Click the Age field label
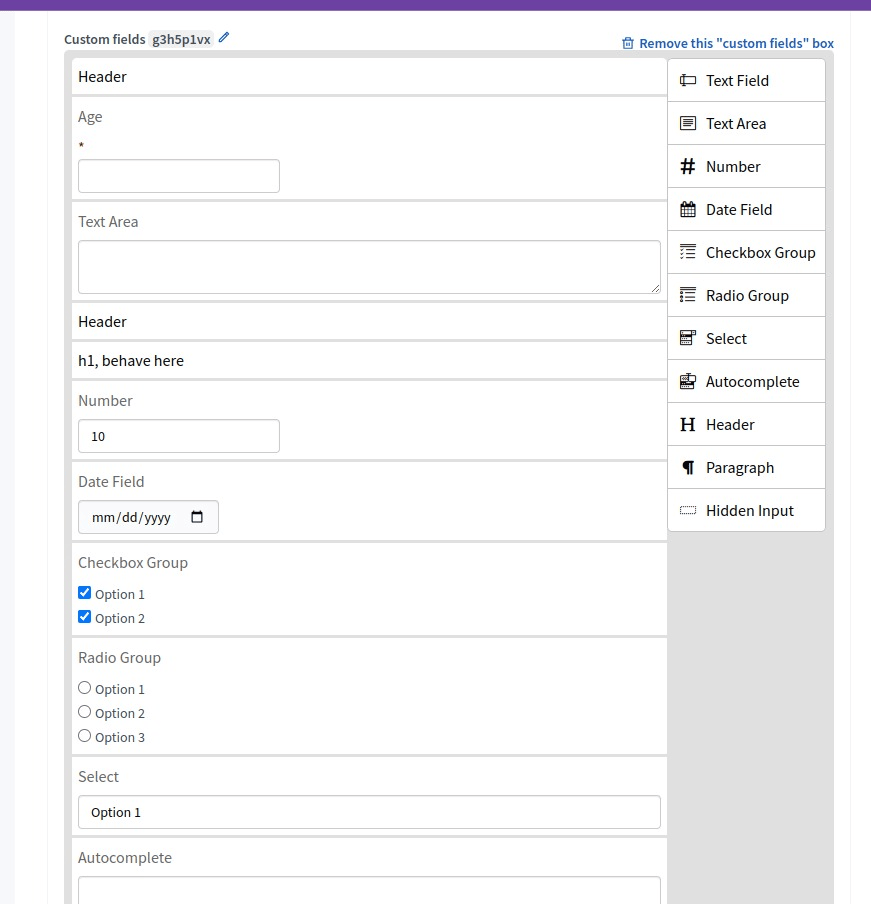 pos(90,117)
